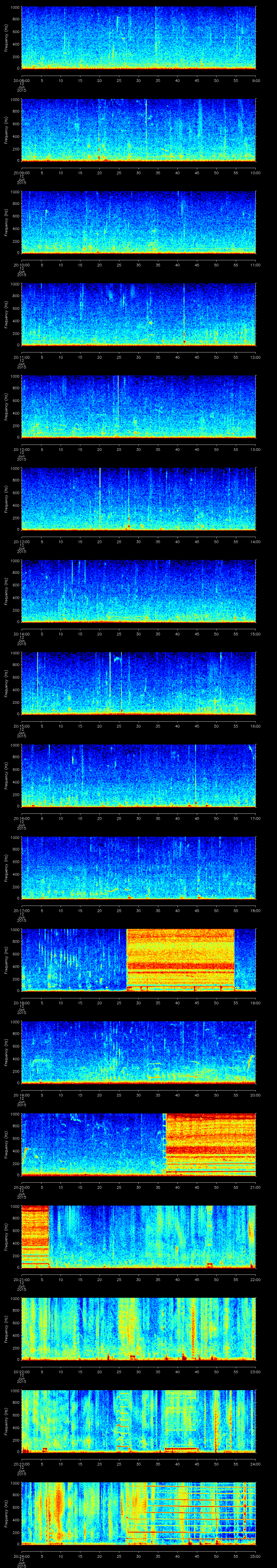
Task: Click the '22:00' end time label
Action: pyautogui.click(x=255, y=1279)
